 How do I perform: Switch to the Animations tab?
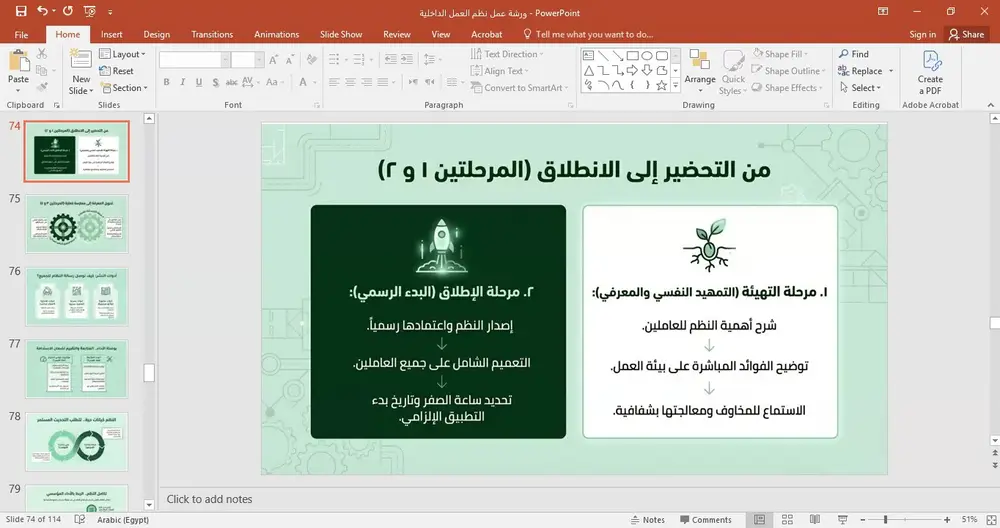point(276,34)
